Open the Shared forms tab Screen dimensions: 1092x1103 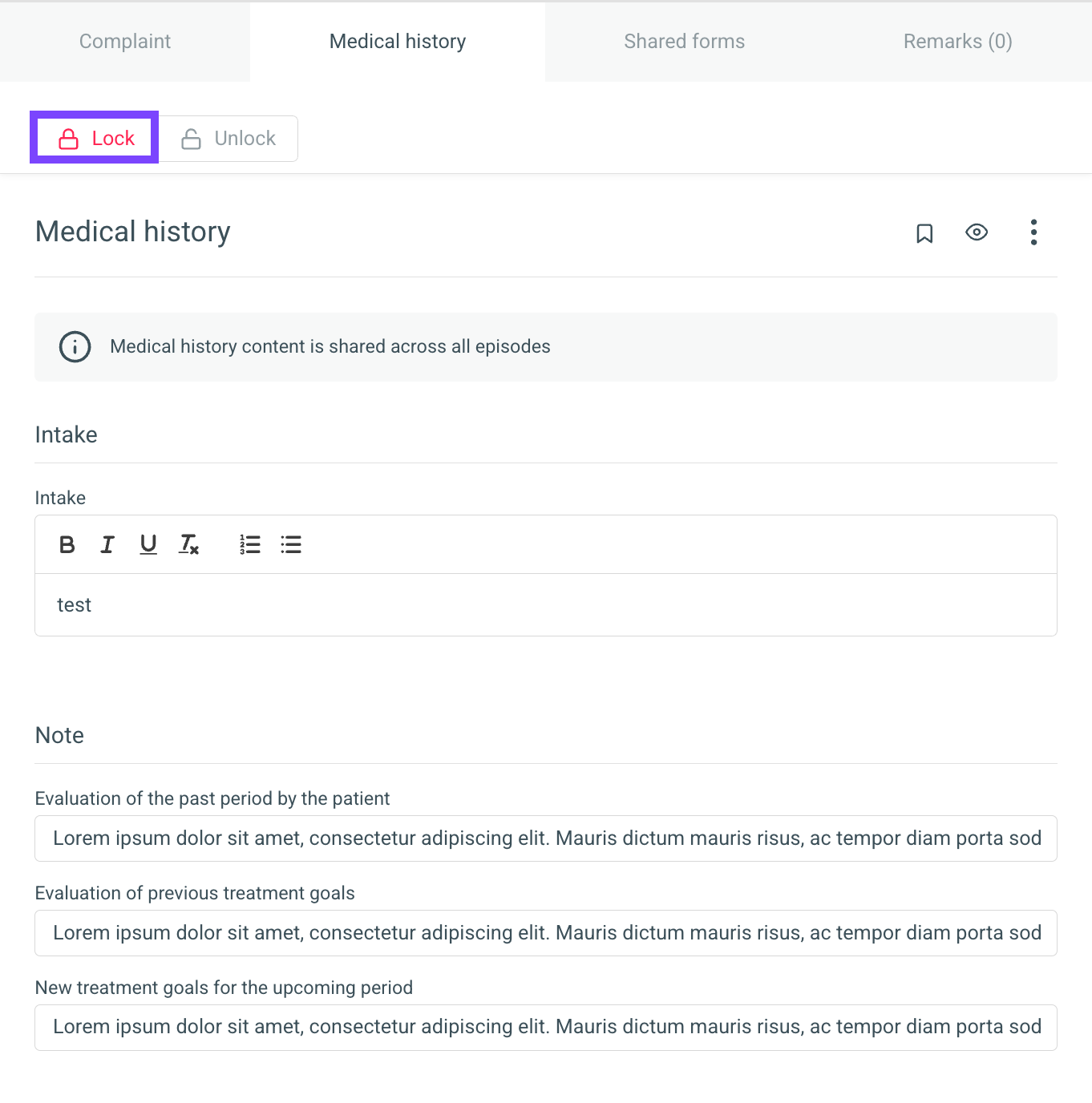tap(684, 42)
